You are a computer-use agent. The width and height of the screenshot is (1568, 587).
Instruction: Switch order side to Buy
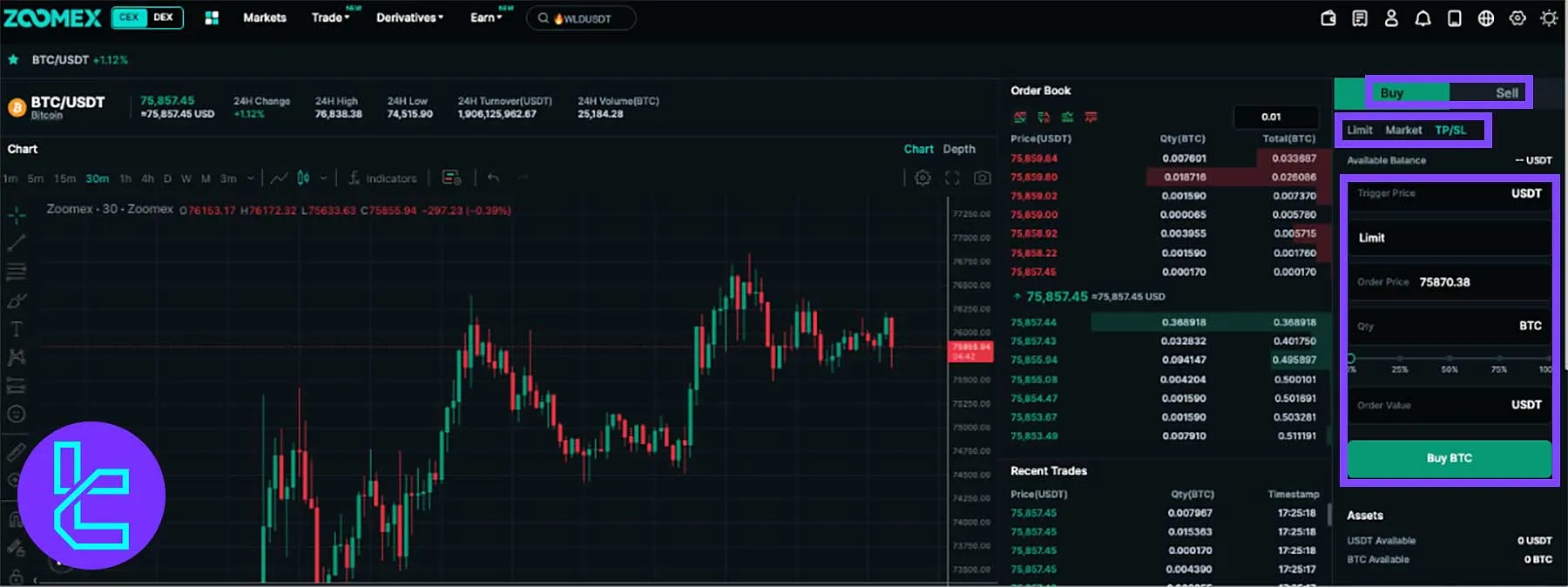(1392, 92)
